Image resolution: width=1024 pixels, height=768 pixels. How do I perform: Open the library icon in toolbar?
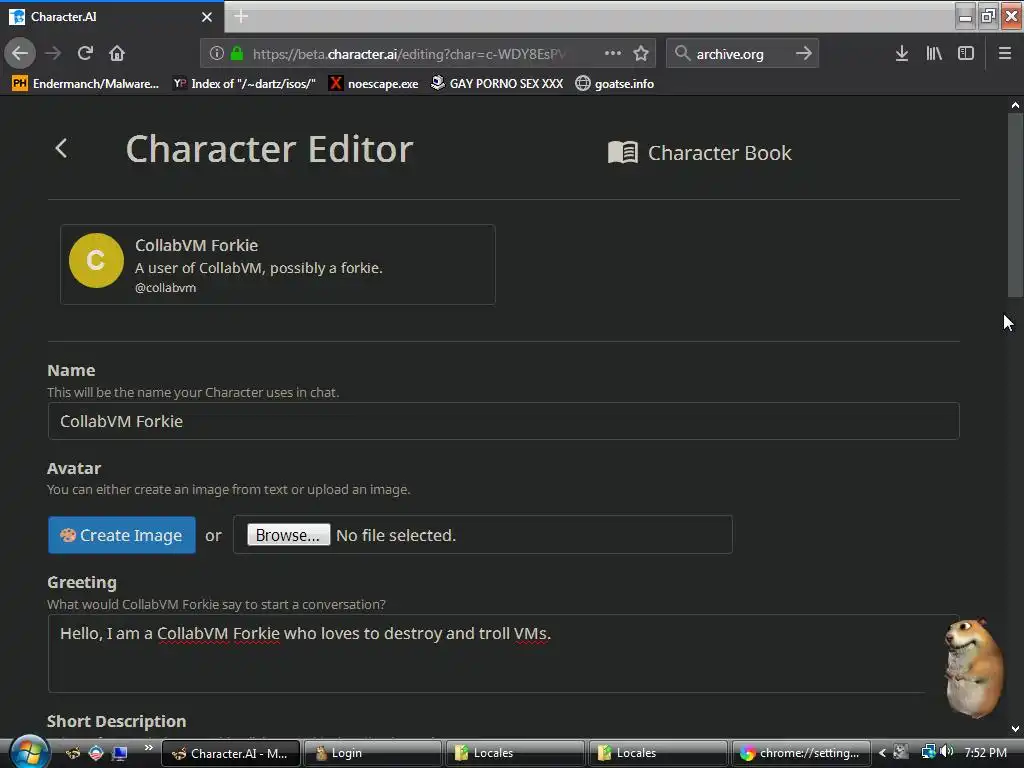pyautogui.click(x=934, y=53)
